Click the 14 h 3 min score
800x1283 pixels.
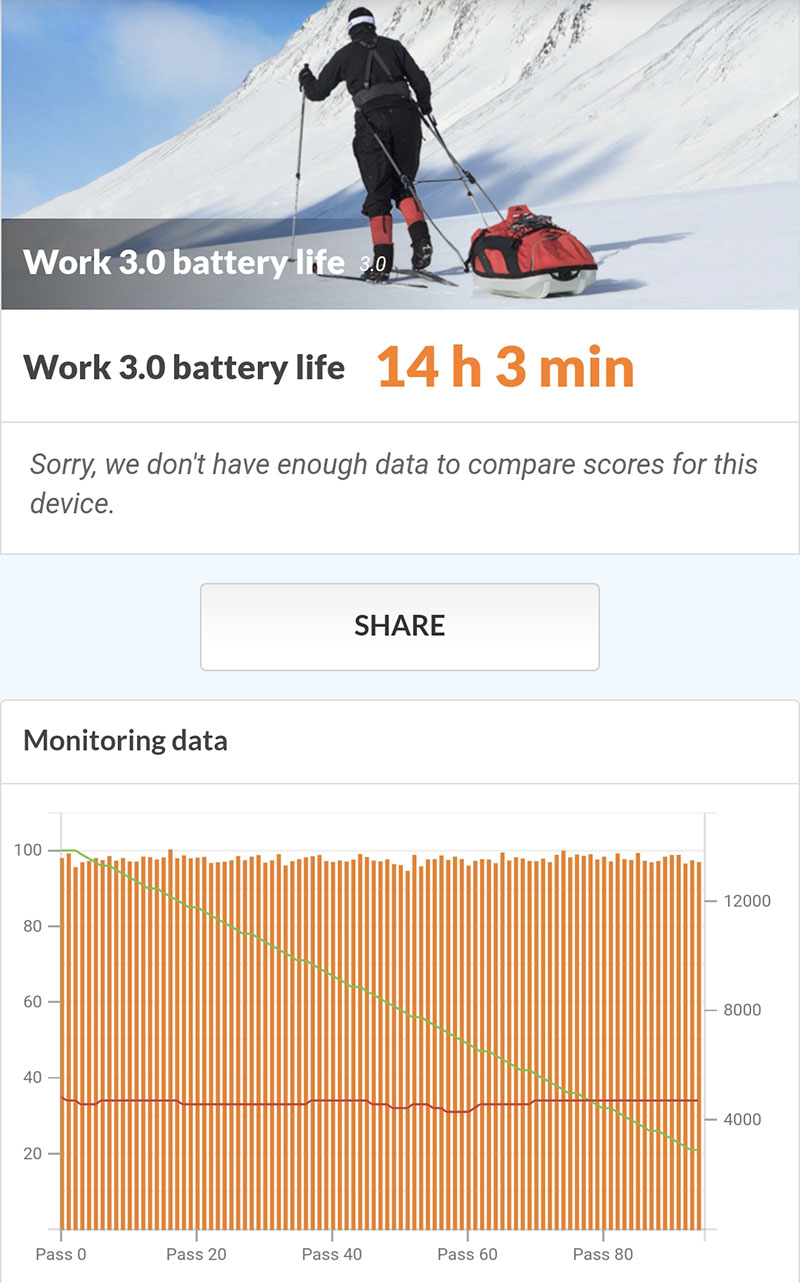[x=506, y=368]
